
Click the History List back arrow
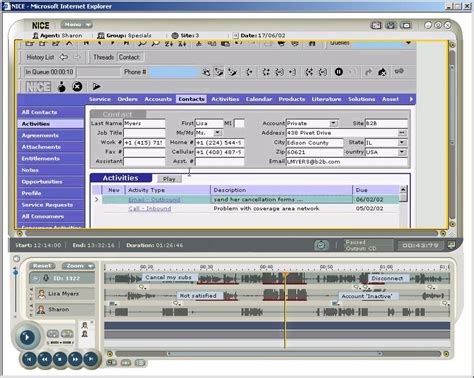pyautogui.click(x=64, y=57)
